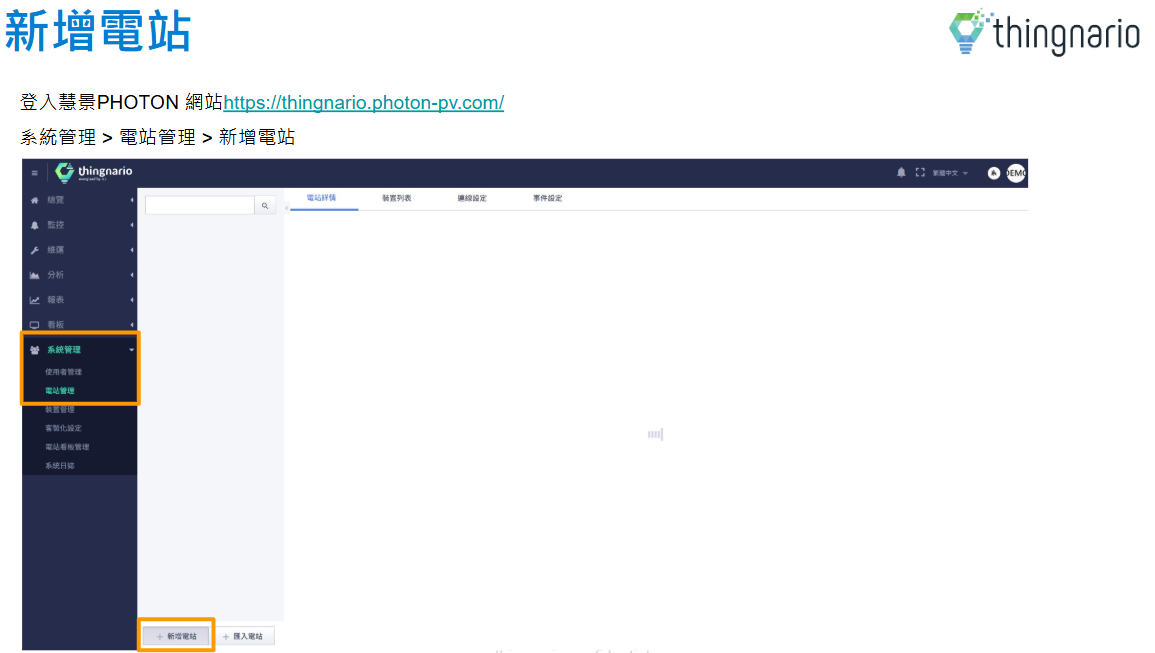Click the line chart icon beside 報表
This screenshot has height=653, width=1155.
pos(35,300)
